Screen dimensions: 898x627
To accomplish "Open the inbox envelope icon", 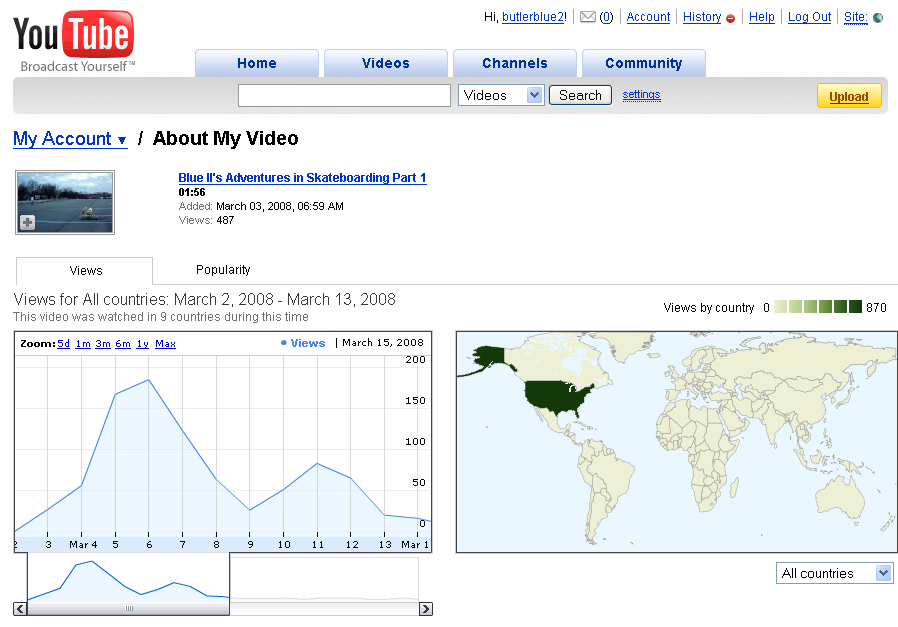I will [x=588, y=17].
